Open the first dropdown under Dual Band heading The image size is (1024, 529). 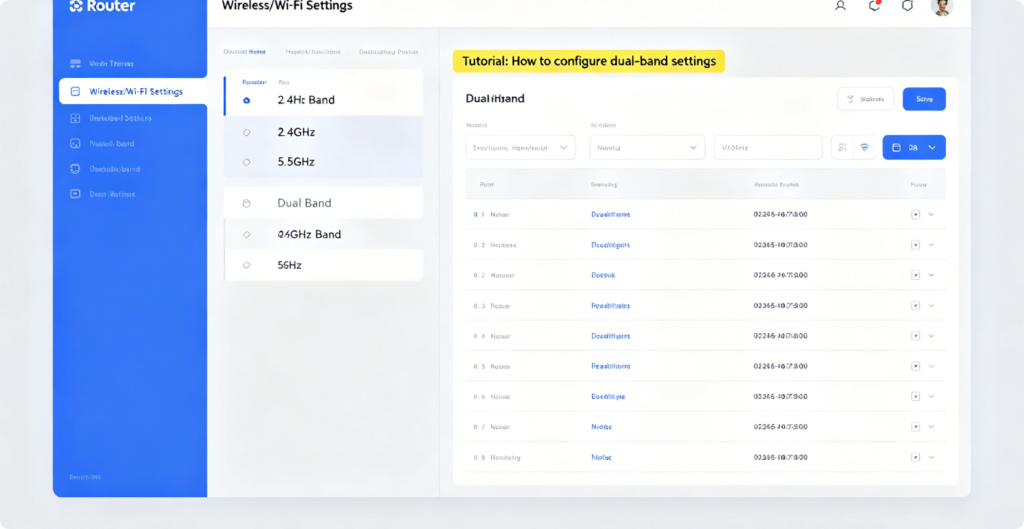520,148
